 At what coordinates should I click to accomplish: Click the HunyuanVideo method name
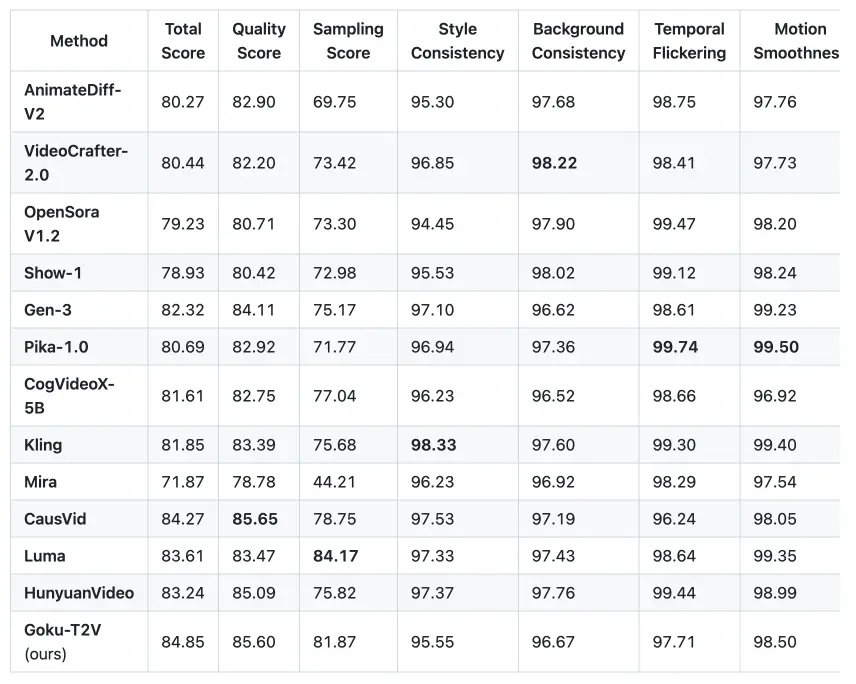79,593
